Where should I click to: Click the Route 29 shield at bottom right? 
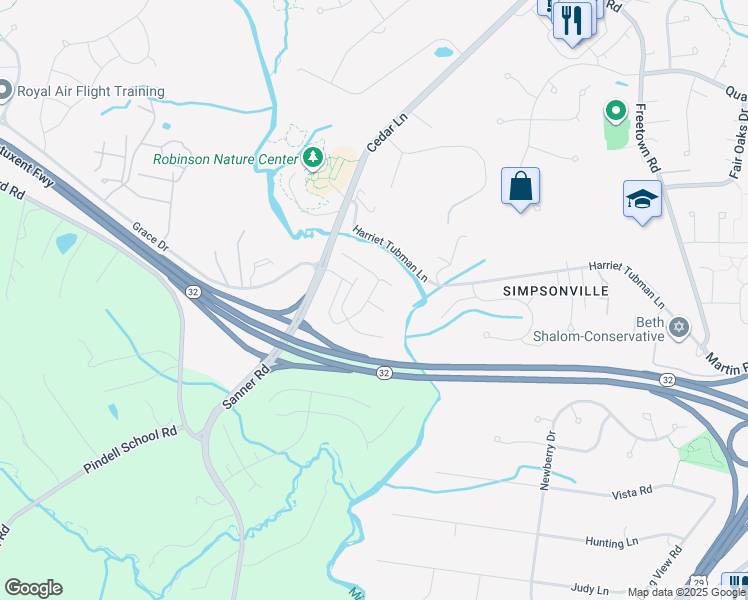[x=699, y=582]
